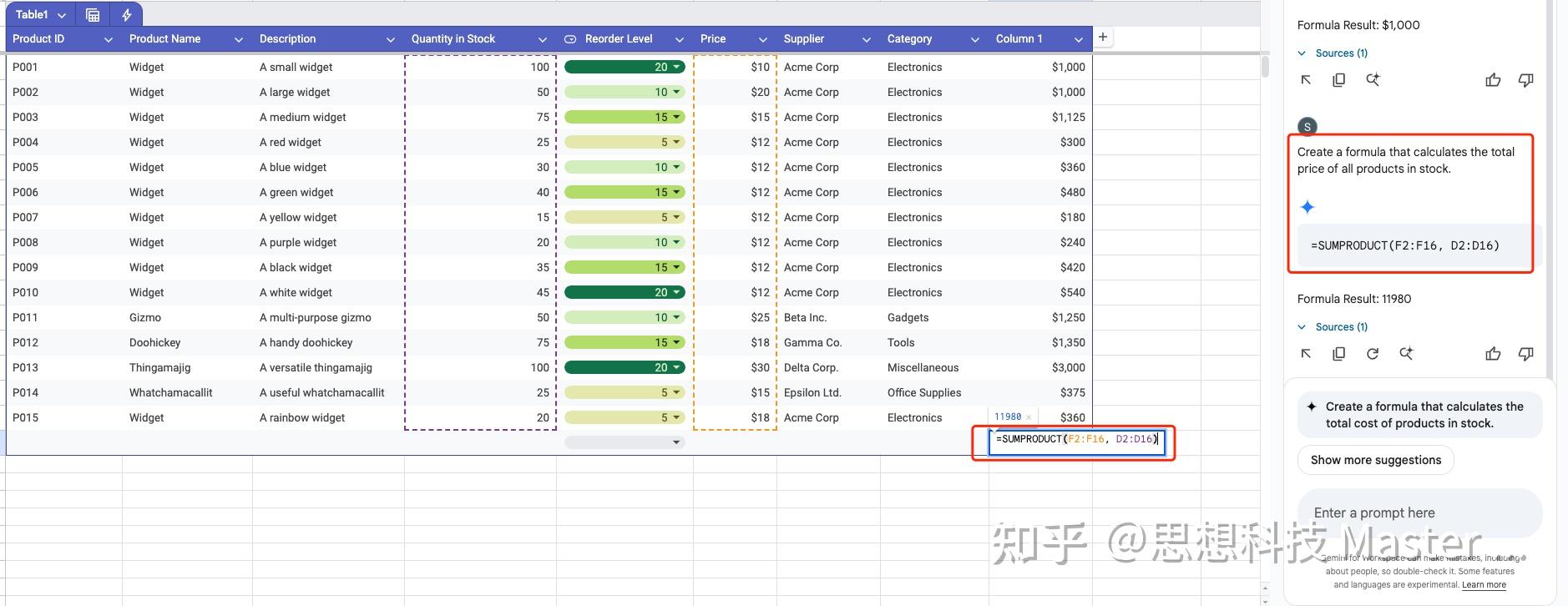
Task: Open the Column 1 menu arrow
Action: [1078, 39]
